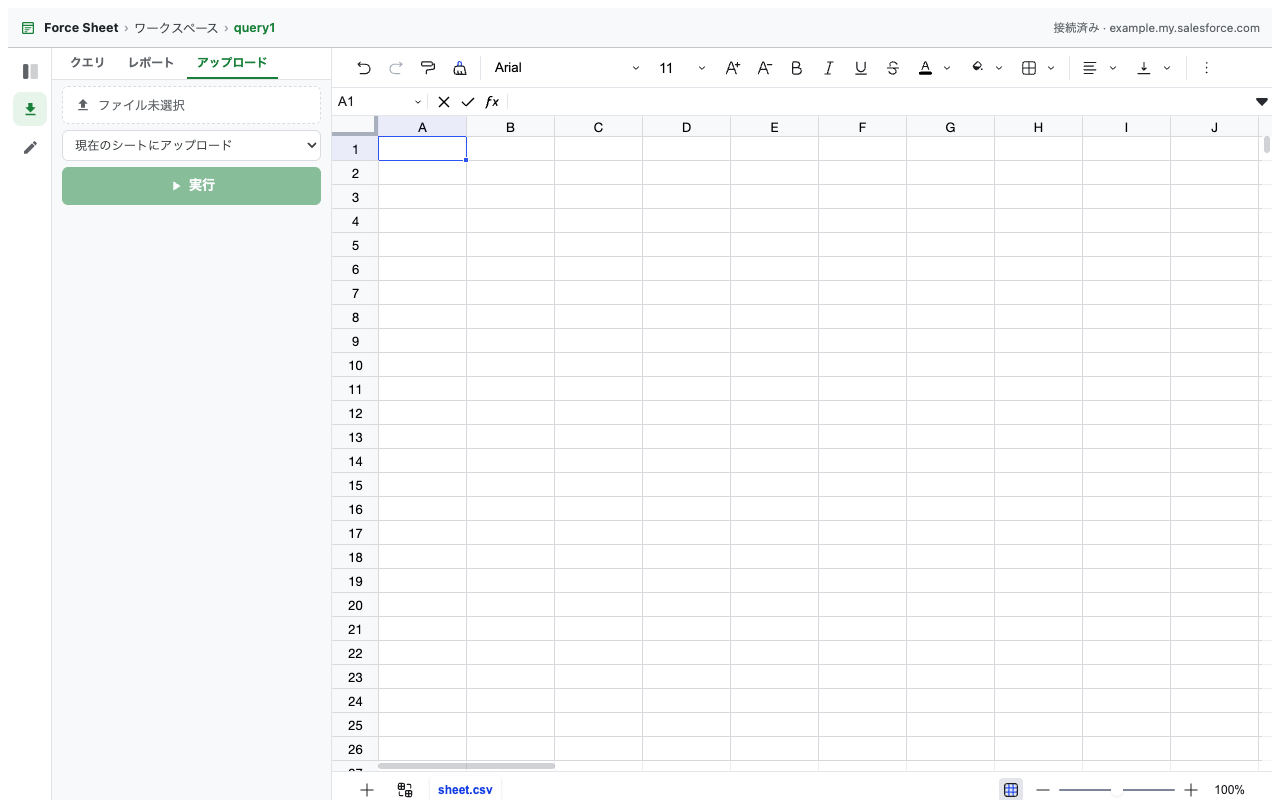Open vertical alignment dropdown arrow
This screenshot has width=1280, height=800.
pyautogui.click(x=1167, y=68)
